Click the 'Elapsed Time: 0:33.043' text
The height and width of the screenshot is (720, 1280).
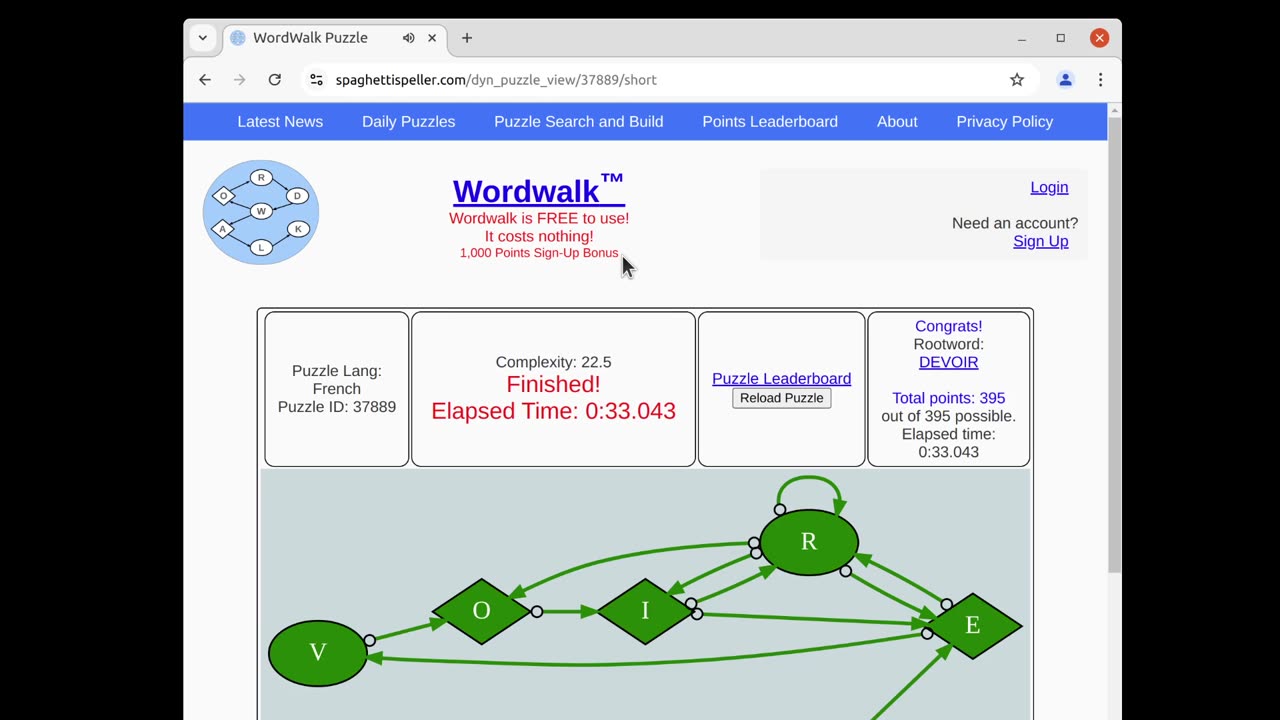pos(553,411)
